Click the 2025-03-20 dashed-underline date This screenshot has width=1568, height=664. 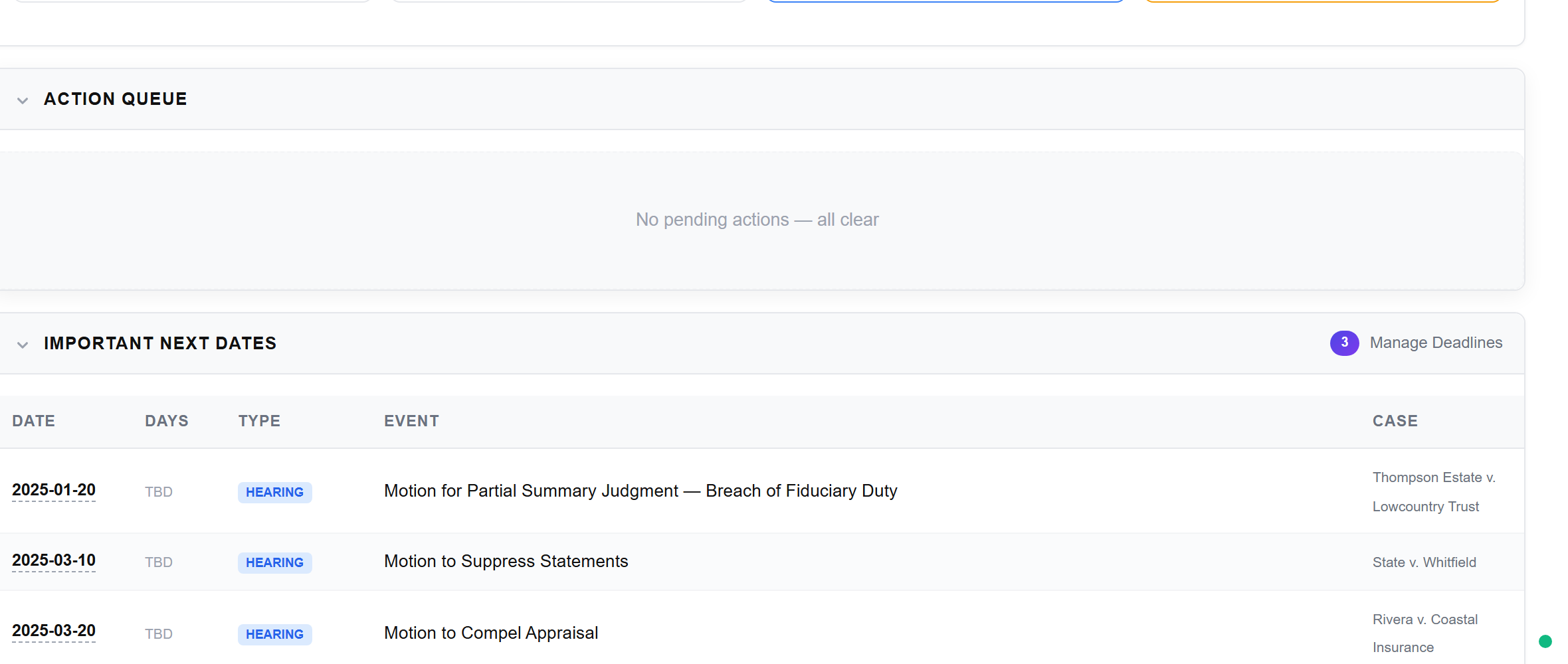[x=53, y=631]
